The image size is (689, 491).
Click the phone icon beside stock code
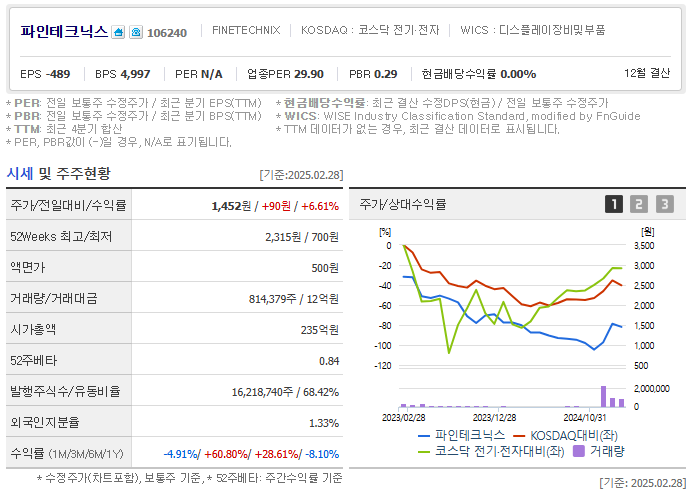136,32
